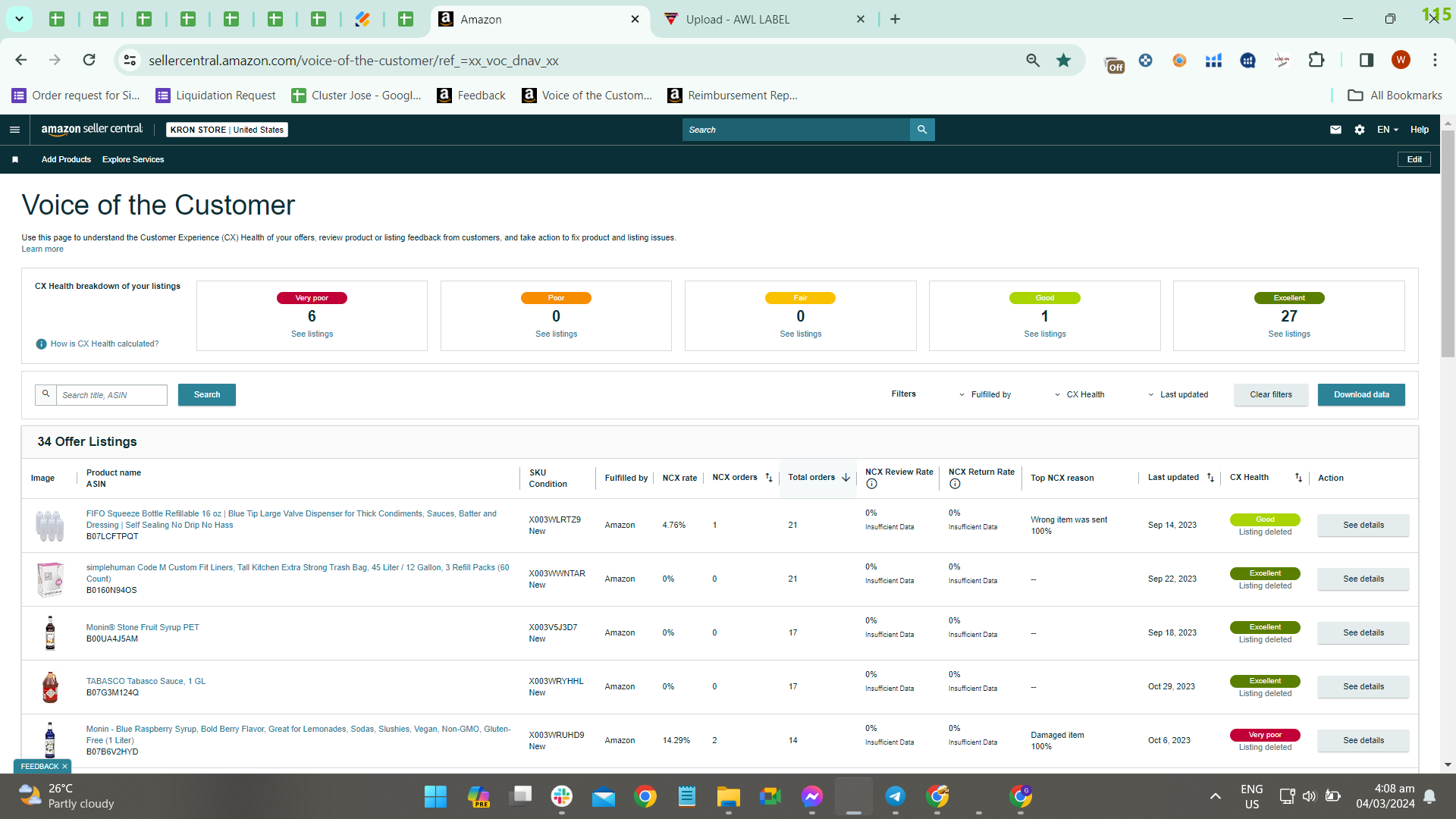Viewport: 1456px width, 819px height.
Task: Switch to the Upload - AWL LABEL tab
Action: pyautogui.click(x=765, y=19)
